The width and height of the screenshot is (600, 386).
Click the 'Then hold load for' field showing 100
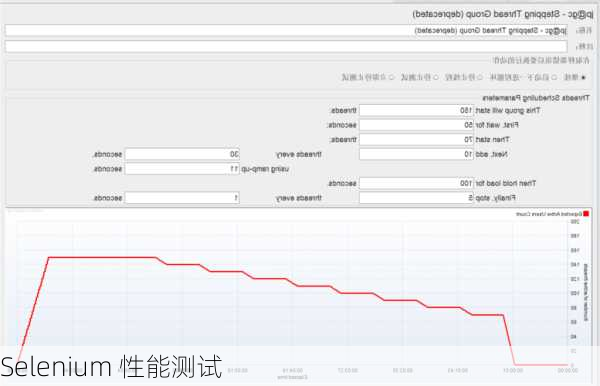tap(416, 183)
